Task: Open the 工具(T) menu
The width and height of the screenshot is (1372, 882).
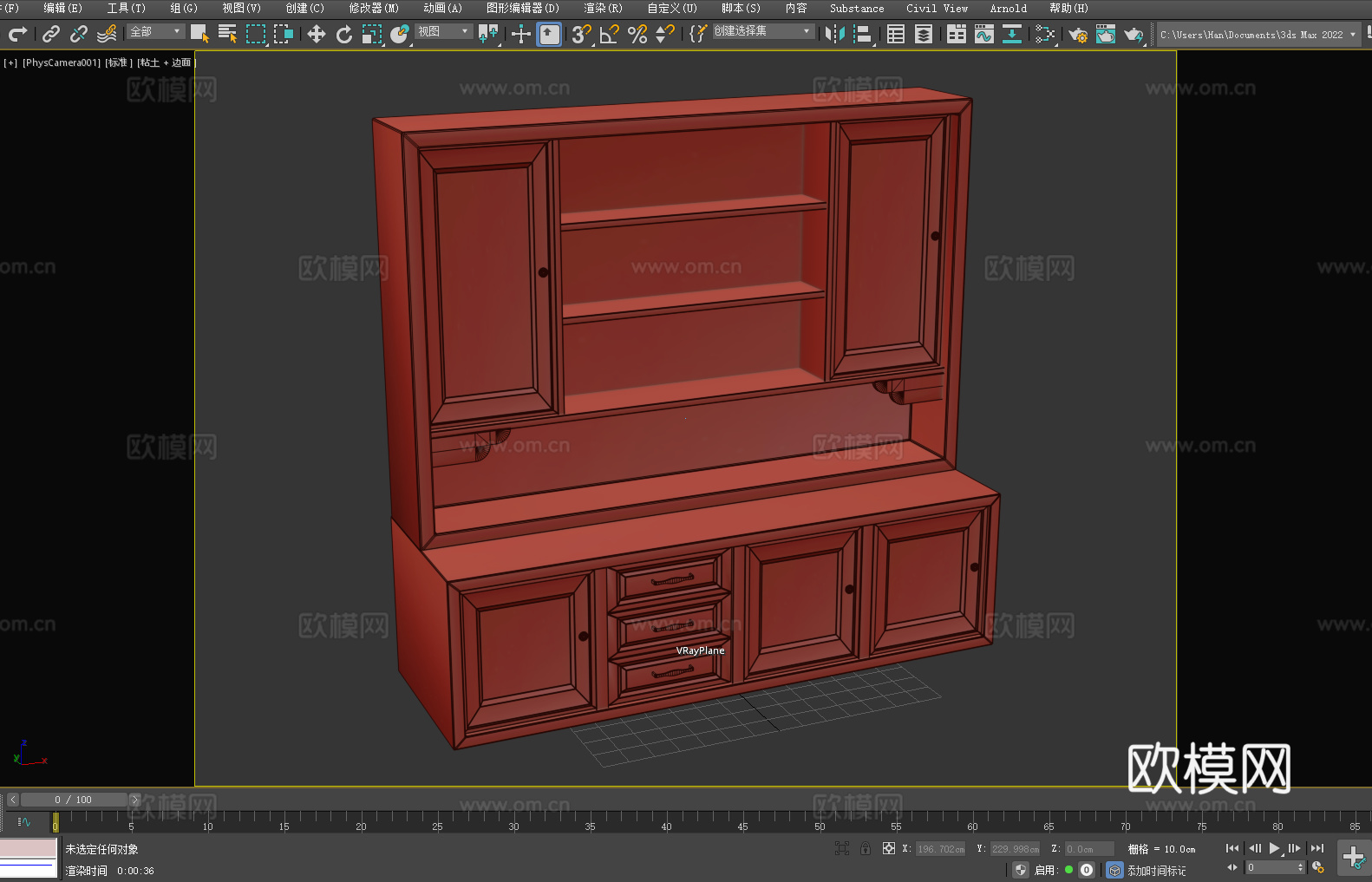Action: point(127,8)
